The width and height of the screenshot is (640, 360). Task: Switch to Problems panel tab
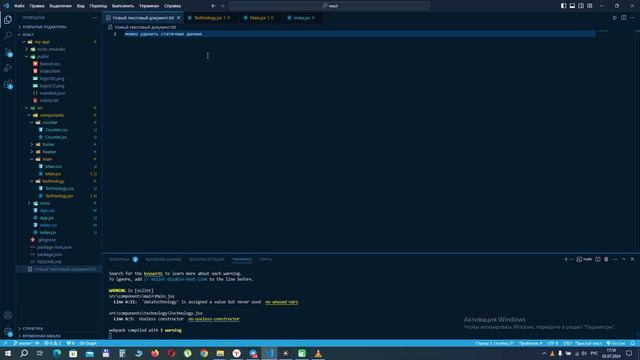click(119, 259)
